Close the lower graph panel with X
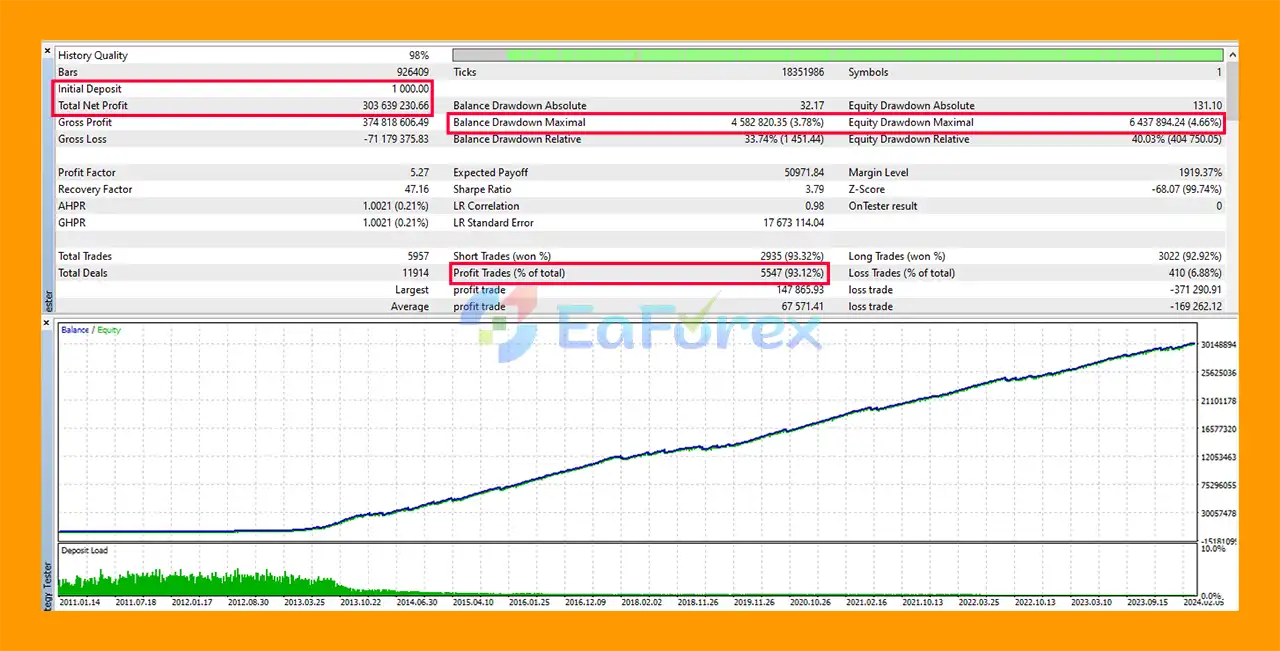1280x651 pixels. 47,323
